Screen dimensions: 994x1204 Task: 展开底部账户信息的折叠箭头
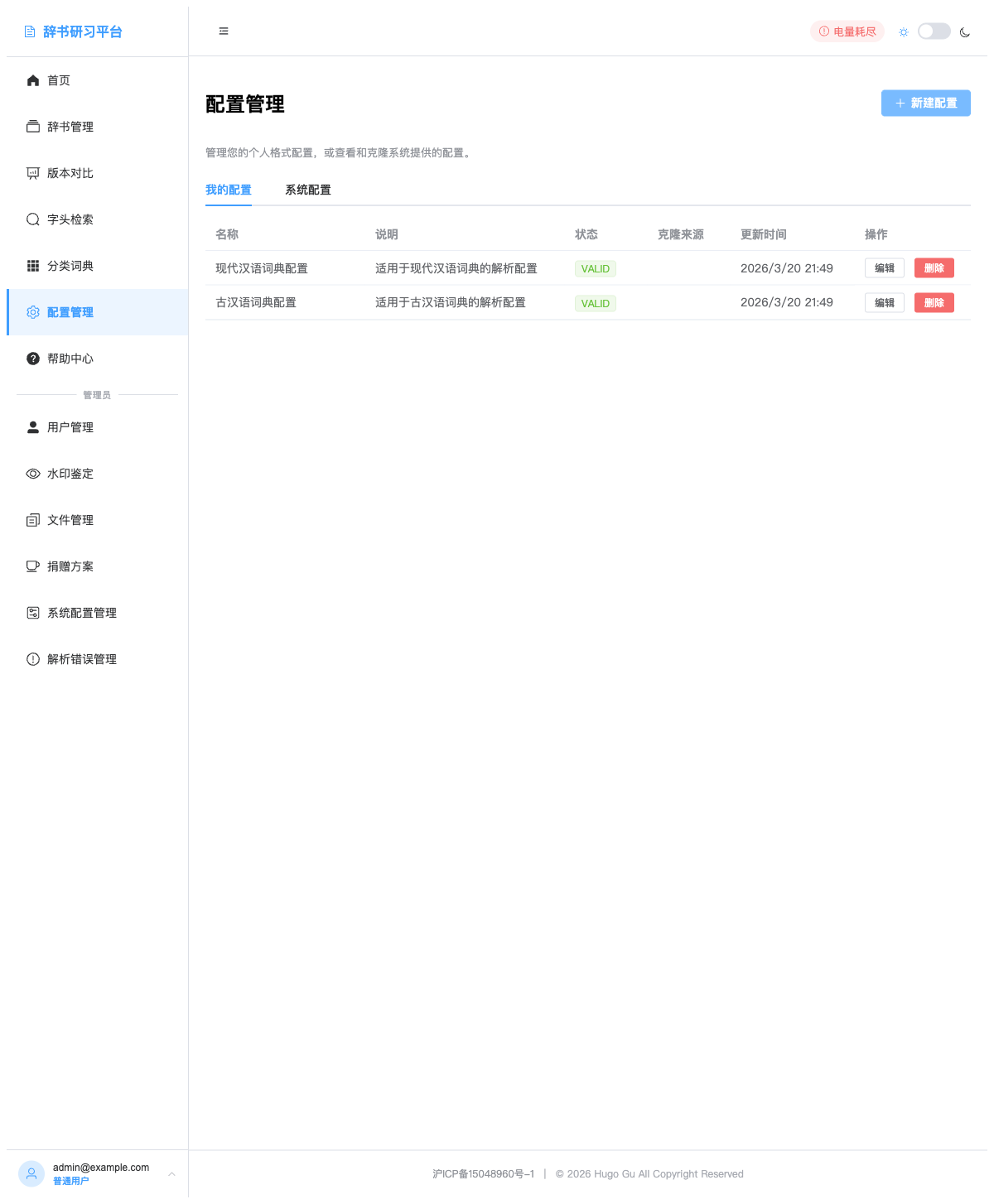tap(171, 1173)
